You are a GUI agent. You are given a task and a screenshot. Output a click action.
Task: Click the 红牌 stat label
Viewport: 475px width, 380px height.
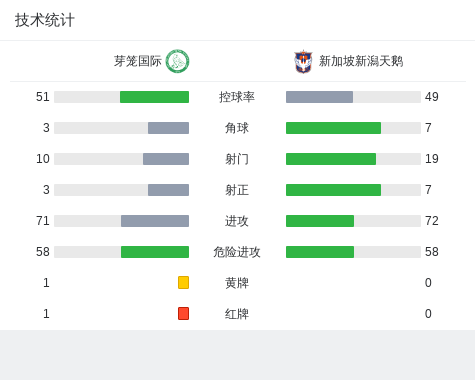click(237, 314)
